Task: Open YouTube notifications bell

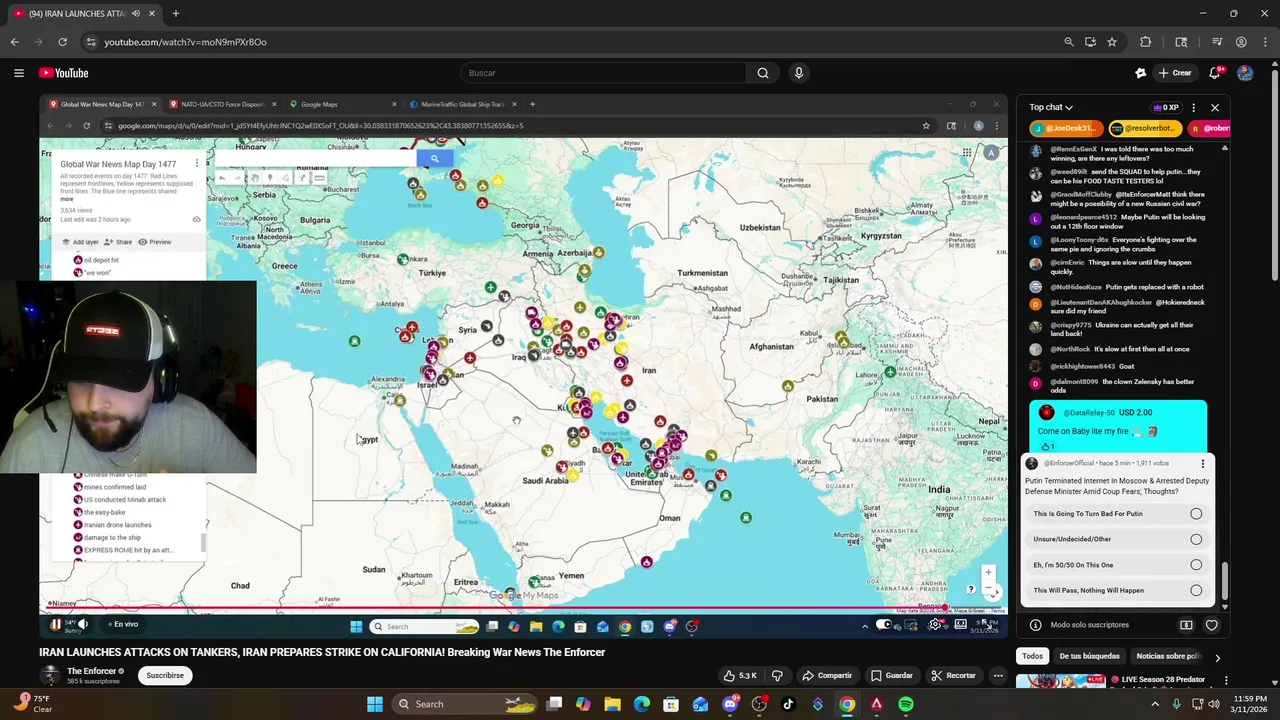Action: (x=1215, y=73)
